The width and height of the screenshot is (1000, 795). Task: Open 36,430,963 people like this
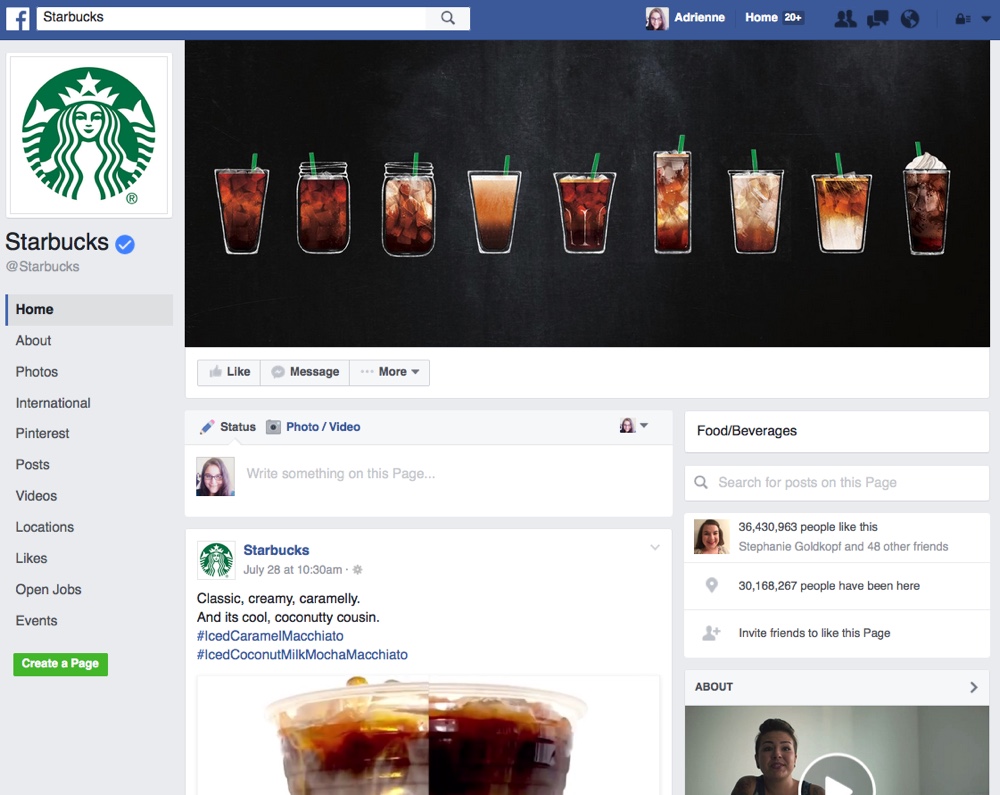pos(807,527)
